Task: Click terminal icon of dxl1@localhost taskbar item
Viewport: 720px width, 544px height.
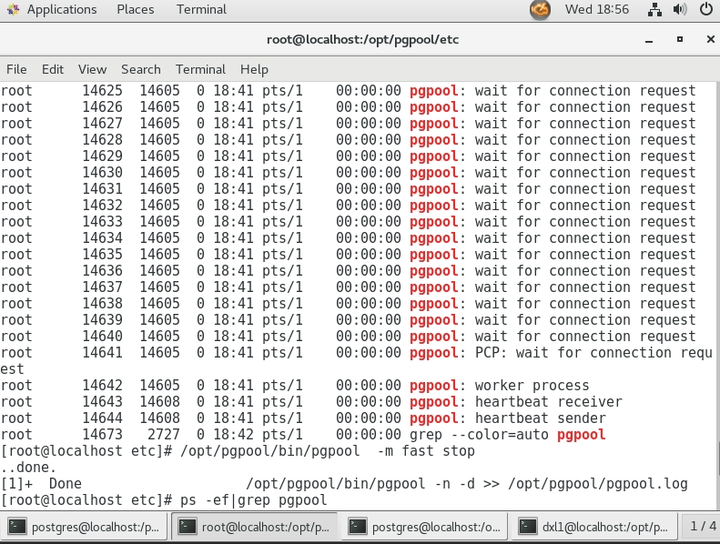Action: coord(527,527)
